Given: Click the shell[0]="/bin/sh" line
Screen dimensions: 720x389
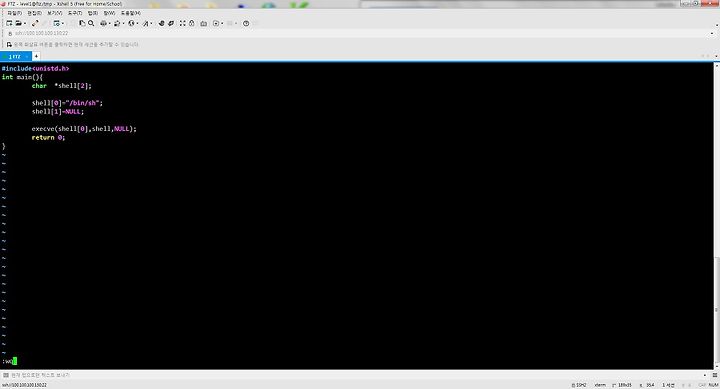Looking at the screenshot, I should 67,103.
